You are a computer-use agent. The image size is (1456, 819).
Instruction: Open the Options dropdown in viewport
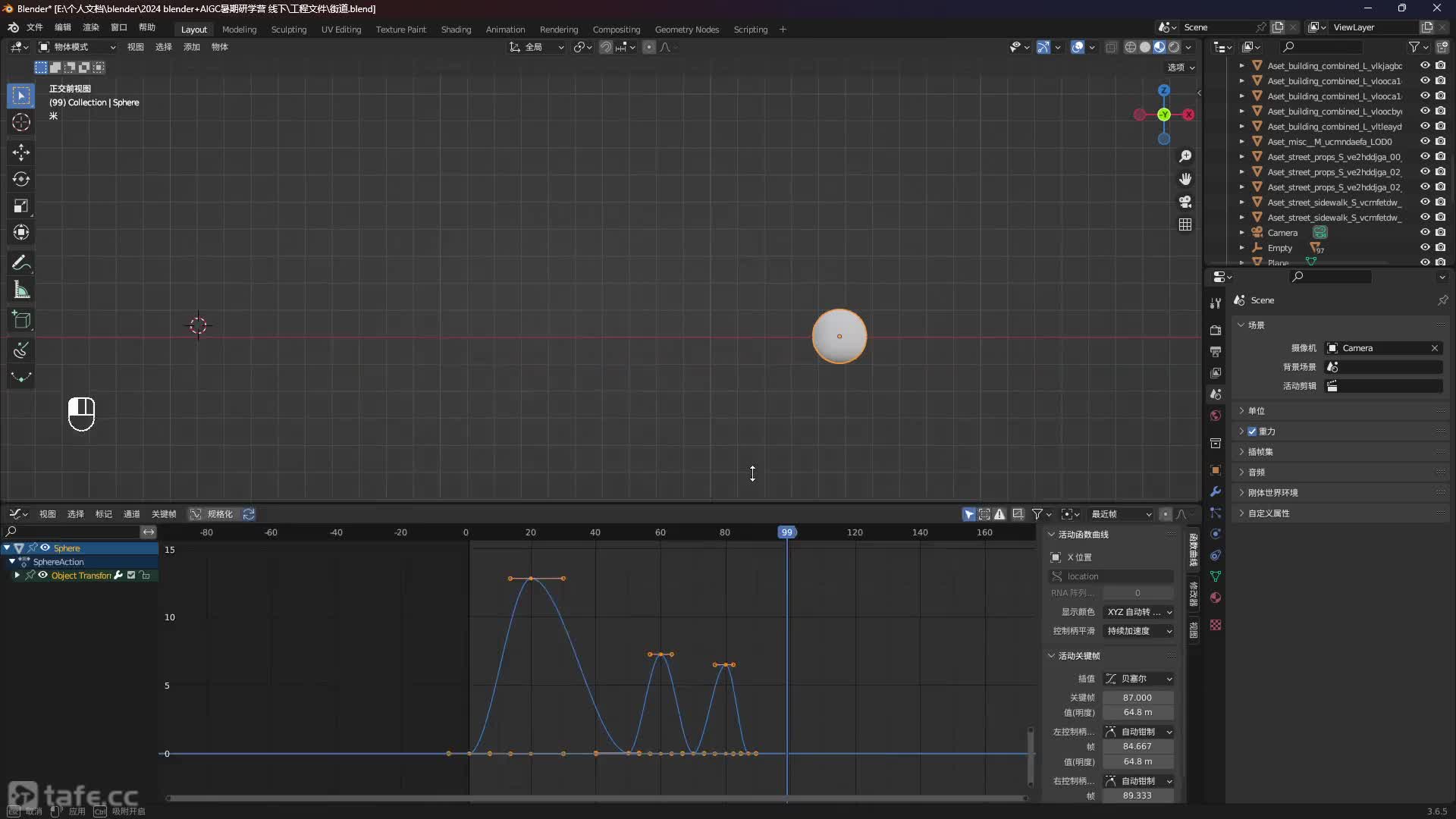pyautogui.click(x=1181, y=67)
